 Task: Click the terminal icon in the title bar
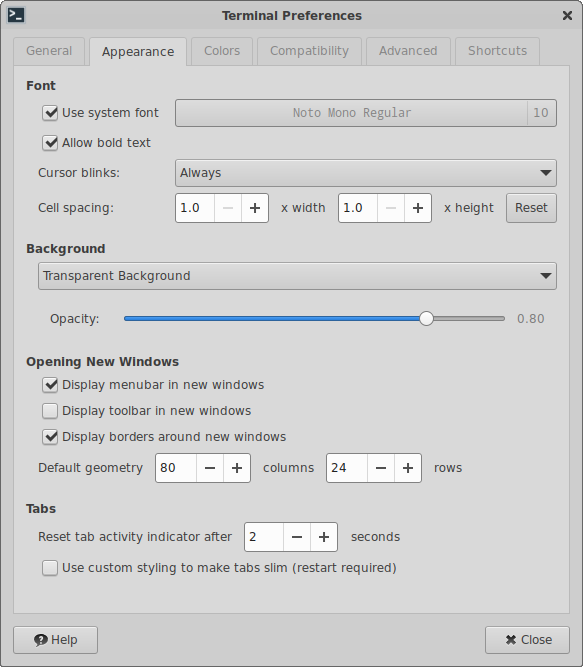[16, 15]
